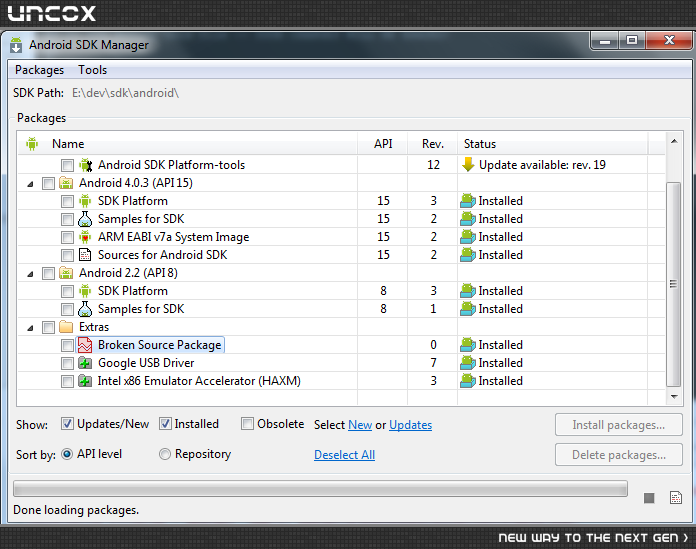Uncheck the Installed show checkbox

[165, 424]
